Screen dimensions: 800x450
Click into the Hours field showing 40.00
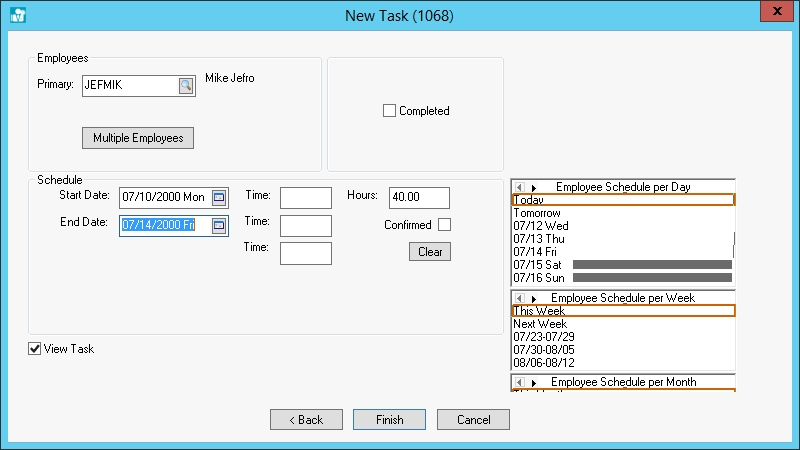pos(419,197)
